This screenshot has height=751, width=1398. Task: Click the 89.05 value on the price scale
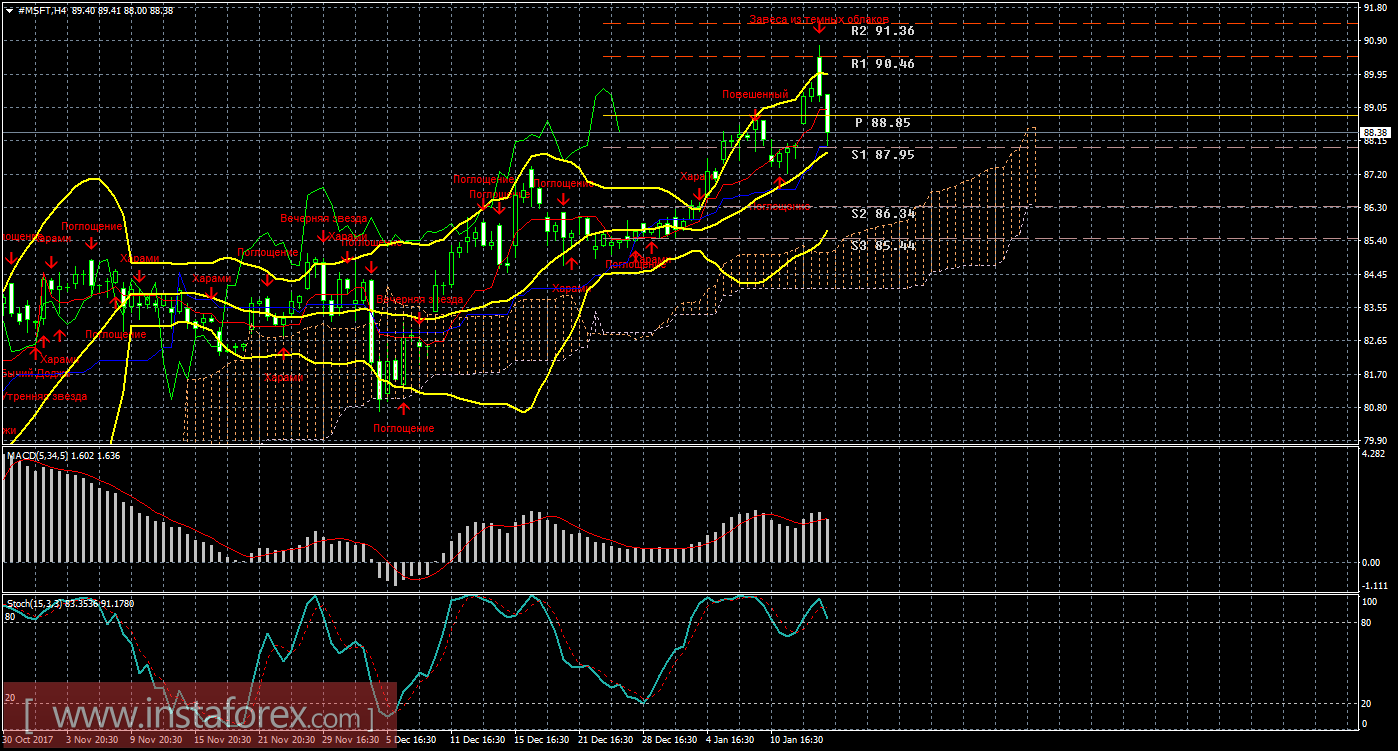(1375, 107)
